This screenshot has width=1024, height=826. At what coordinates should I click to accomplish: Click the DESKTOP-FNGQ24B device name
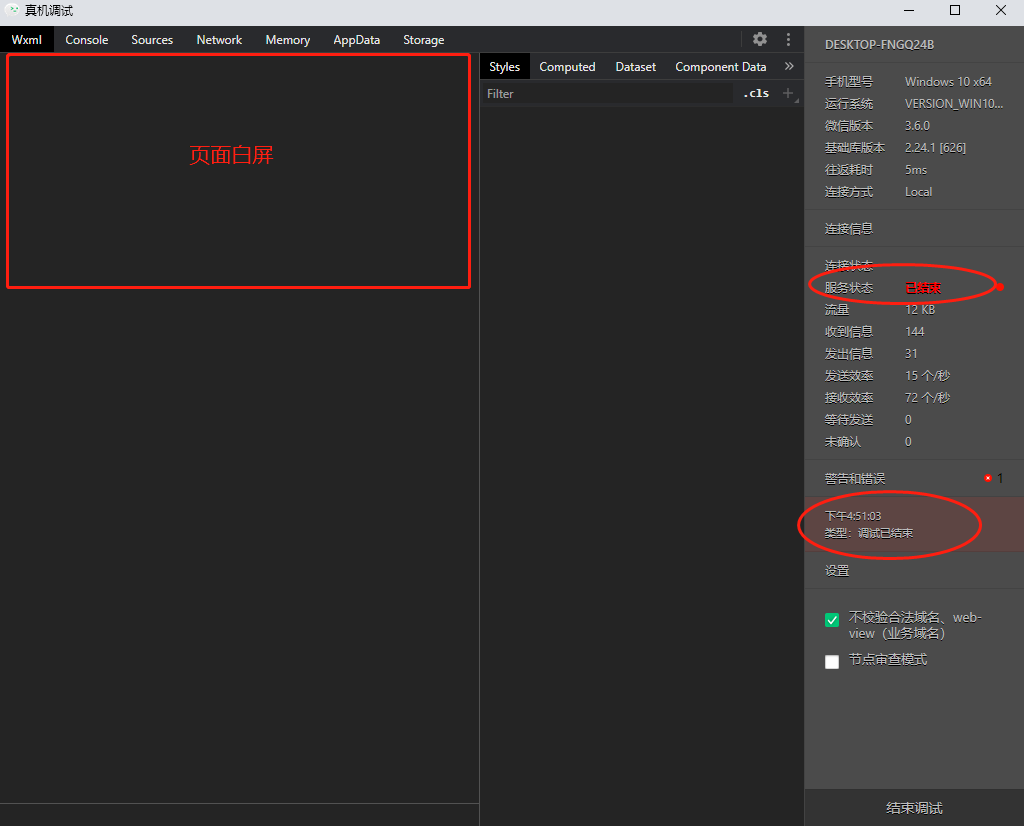(880, 44)
